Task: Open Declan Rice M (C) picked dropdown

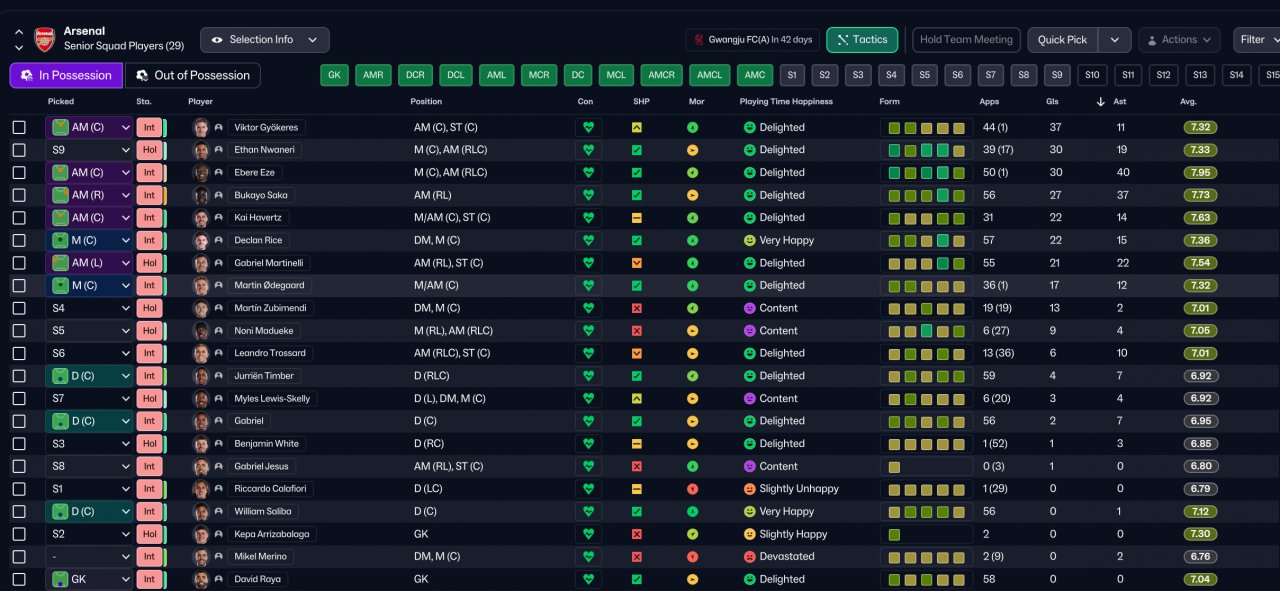Action: [x=89, y=240]
